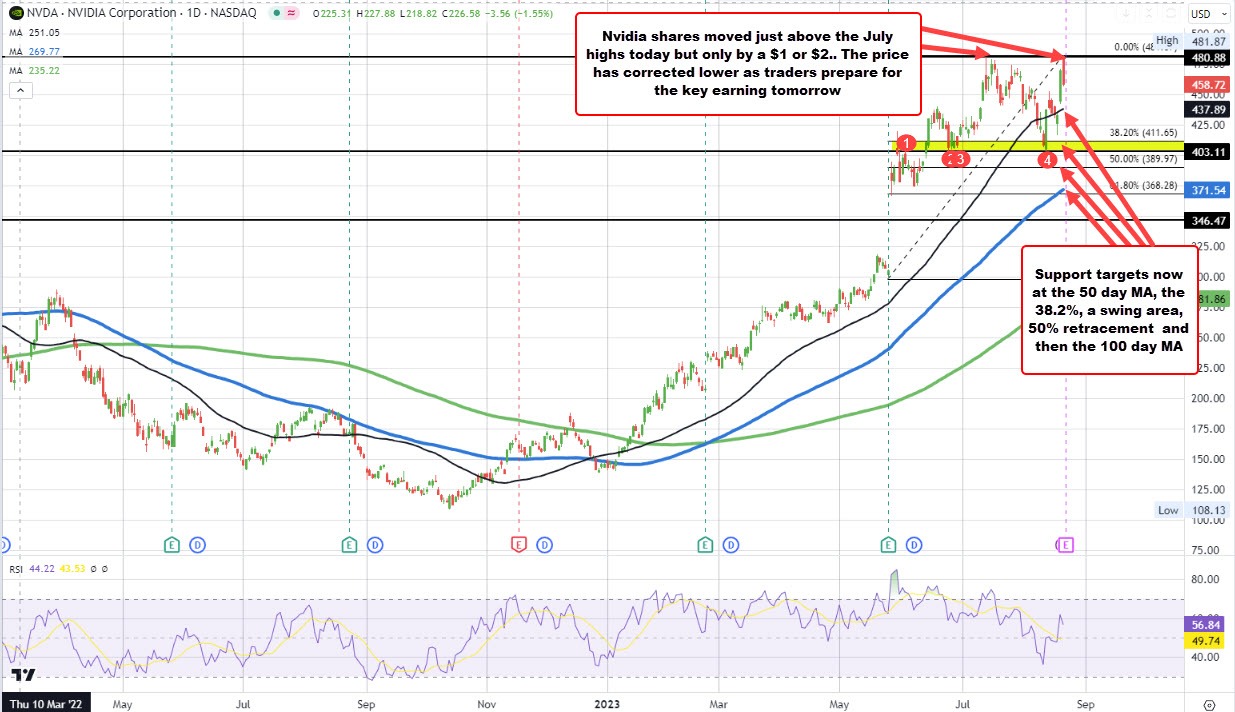This screenshot has width=1235, height=712.
Task: Click the red earnings E marker near November
Action: tap(519, 545)
